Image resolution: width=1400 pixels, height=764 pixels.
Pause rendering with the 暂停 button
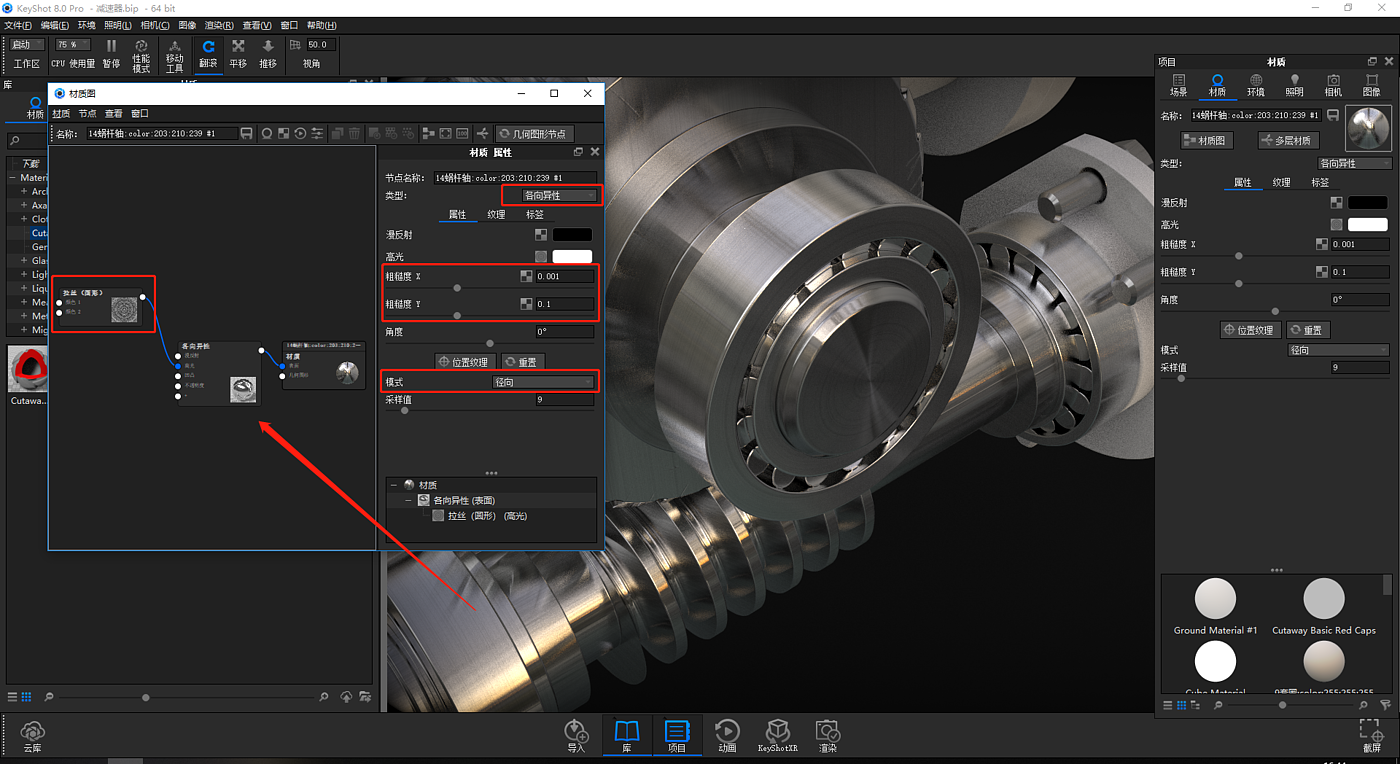(x=111, y=53)
